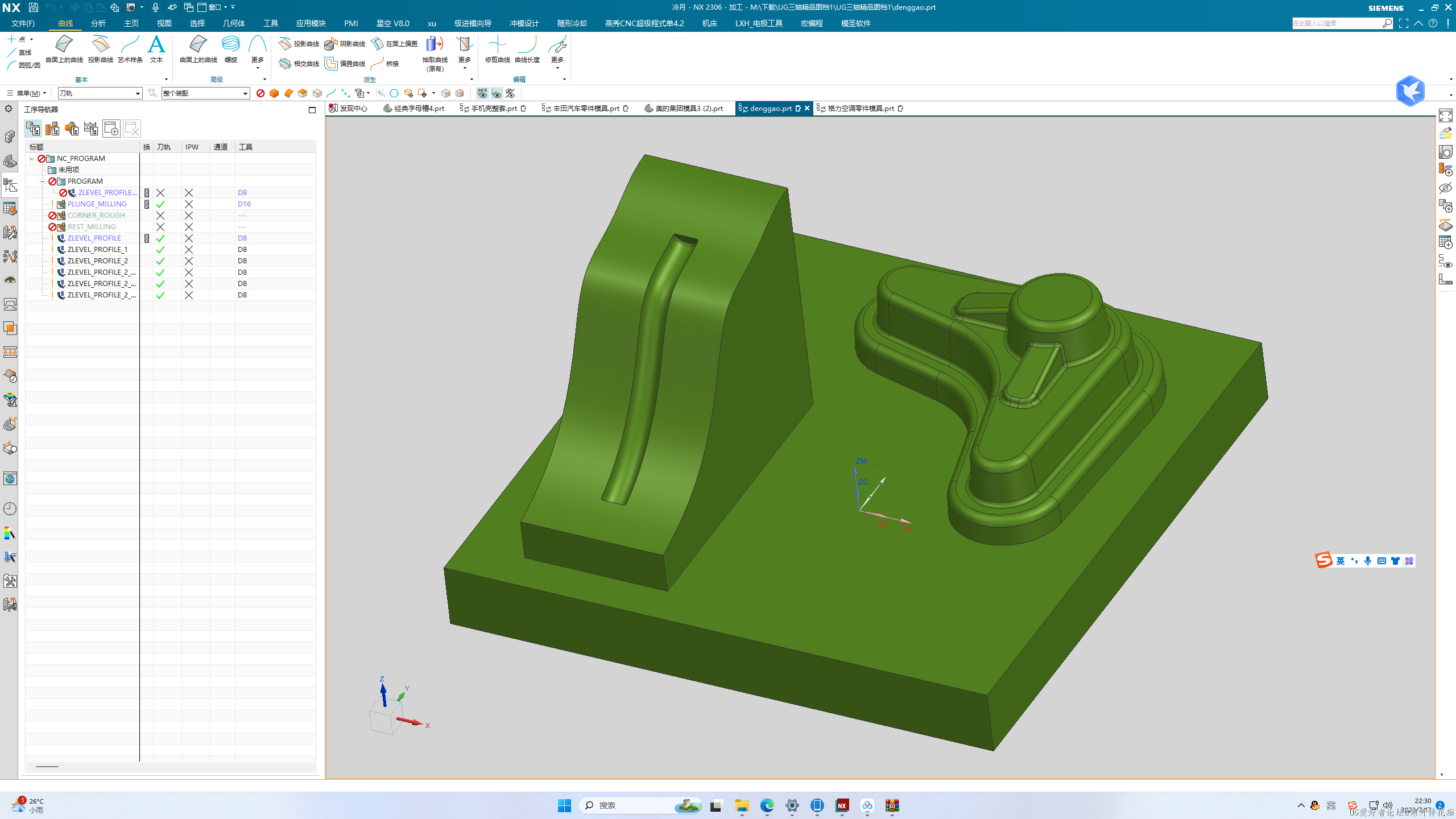
Task: Select the CORNER_ROUGH operation
Action: pos(96,216)
